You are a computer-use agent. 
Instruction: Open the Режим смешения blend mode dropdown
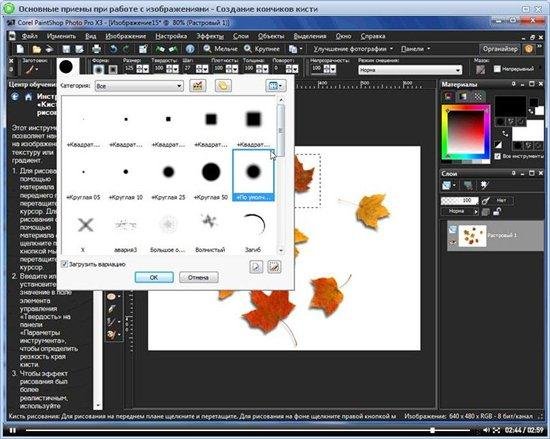tap(410, 70)
